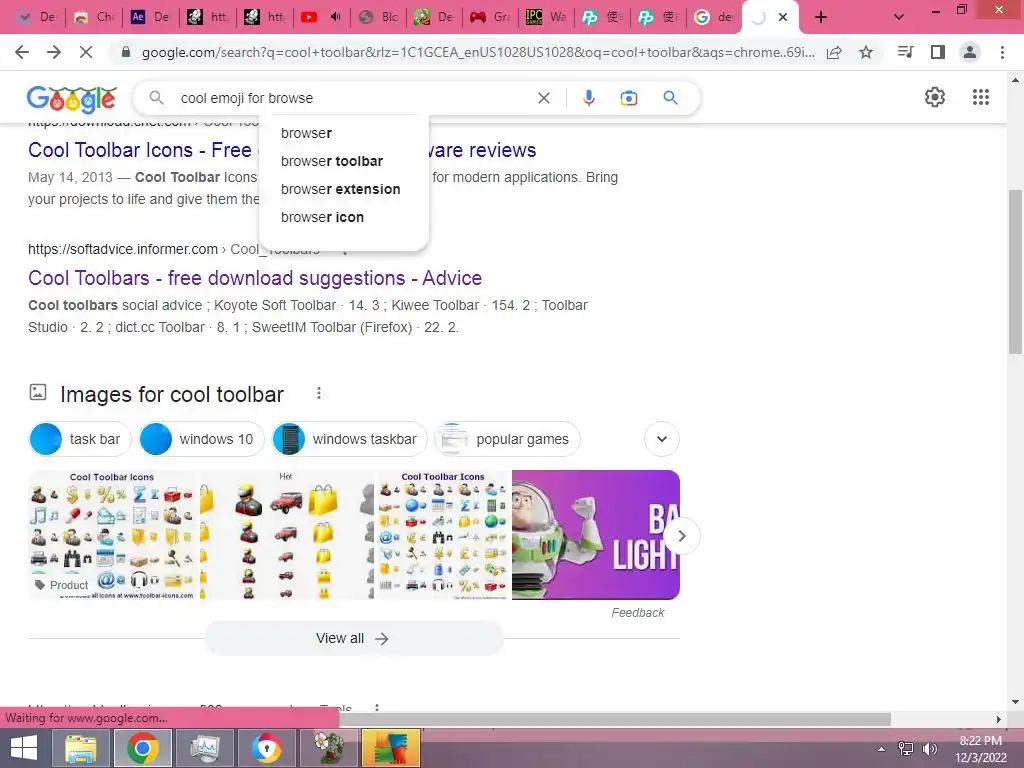Click the vertical page scrollbar
Viewport: 1024px width, 768px height.
pyautogui.click(x=1015, y=271)
